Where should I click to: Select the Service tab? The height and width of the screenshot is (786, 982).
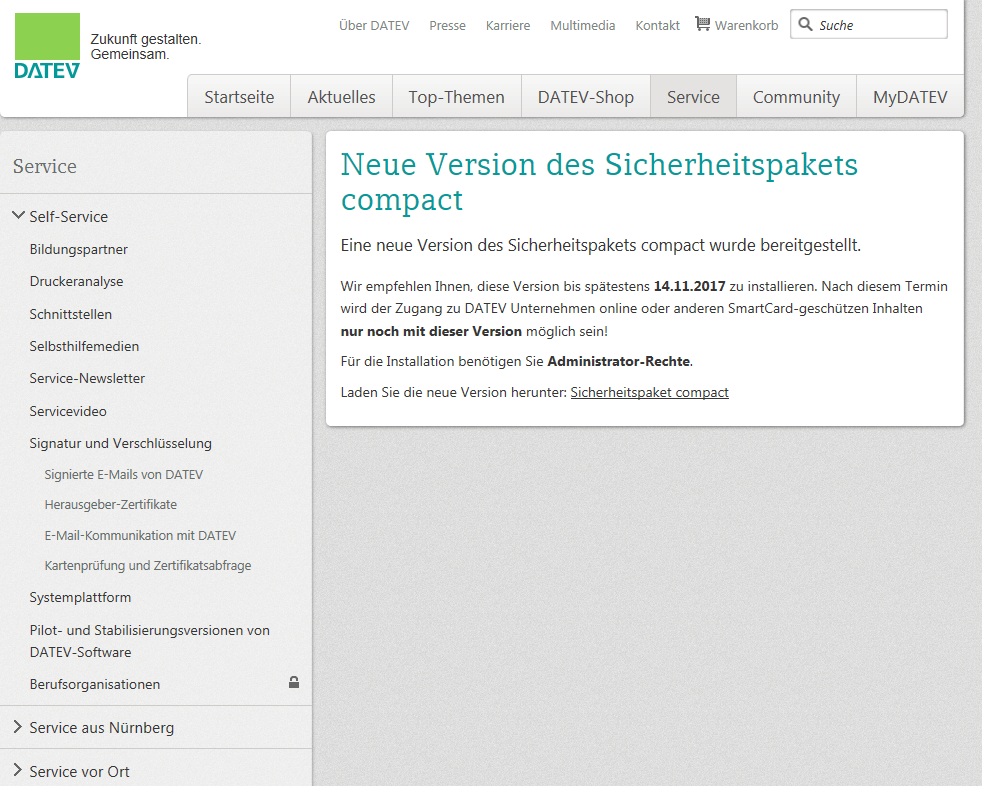click(x=693, y=96)
